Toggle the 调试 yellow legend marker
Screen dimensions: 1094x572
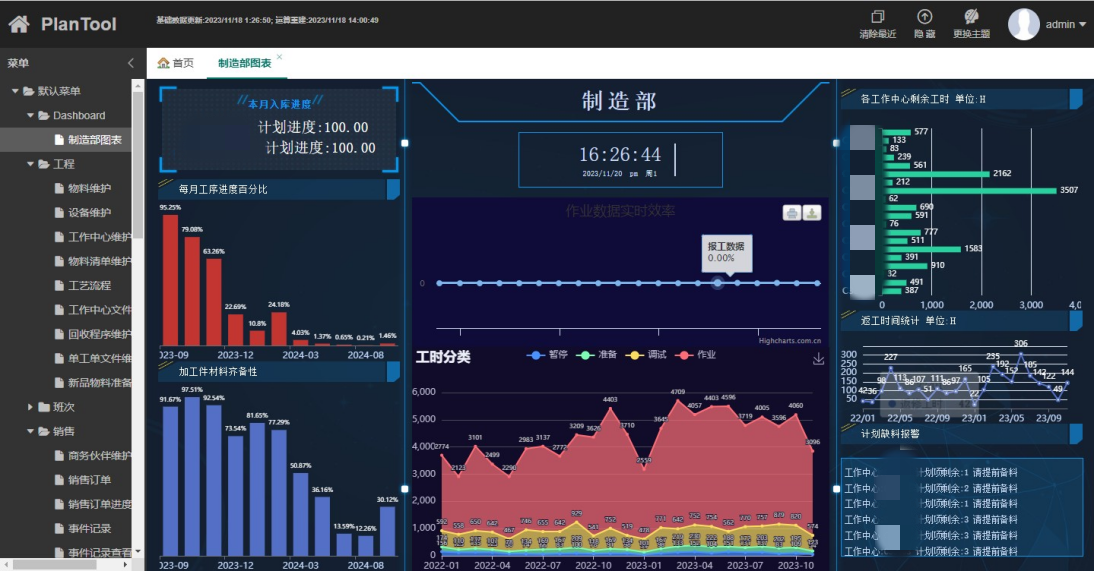tap(636, 356)
